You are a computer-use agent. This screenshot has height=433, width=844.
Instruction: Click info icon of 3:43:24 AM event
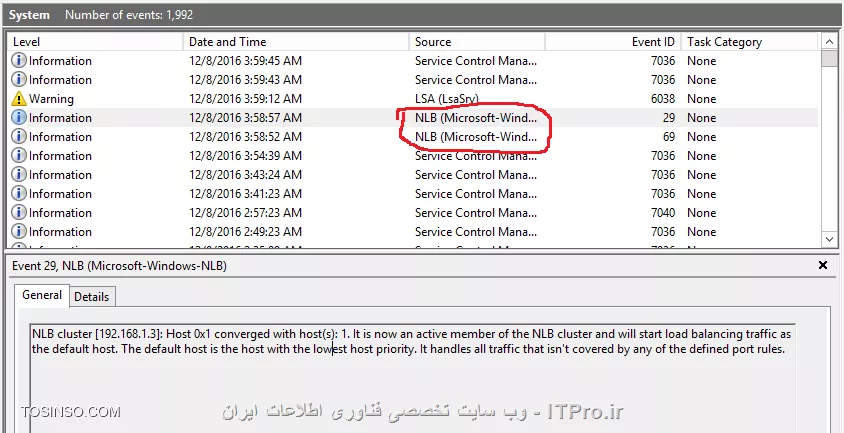19,175
